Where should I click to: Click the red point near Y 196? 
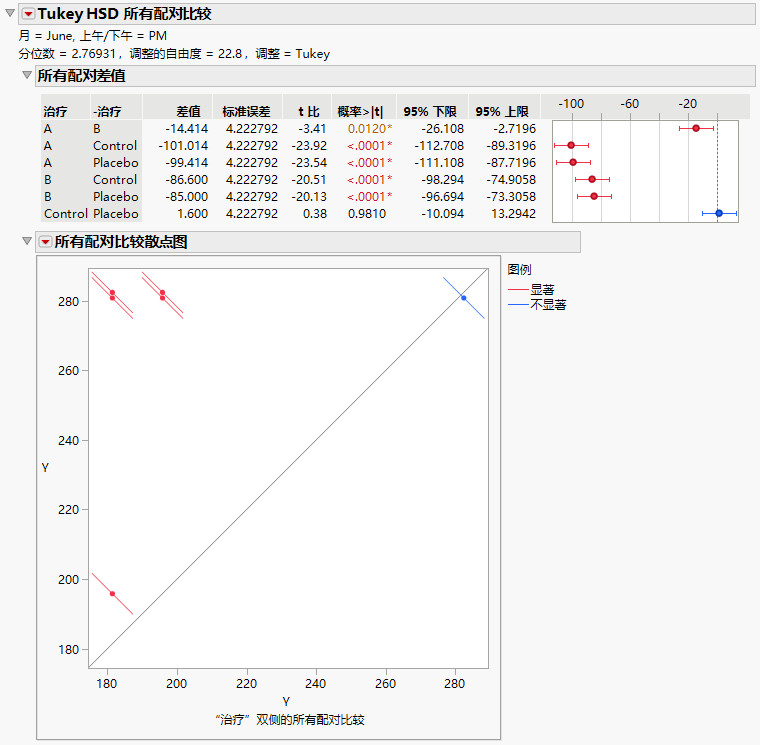[112, 594]
